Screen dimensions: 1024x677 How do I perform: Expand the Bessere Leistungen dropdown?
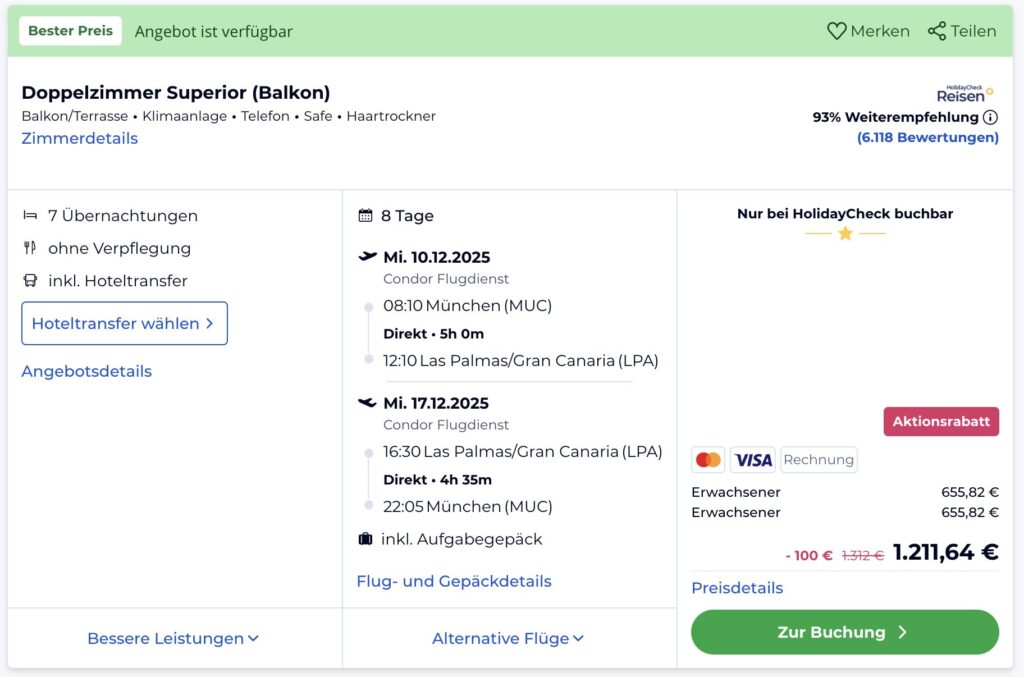coord(173,638)
